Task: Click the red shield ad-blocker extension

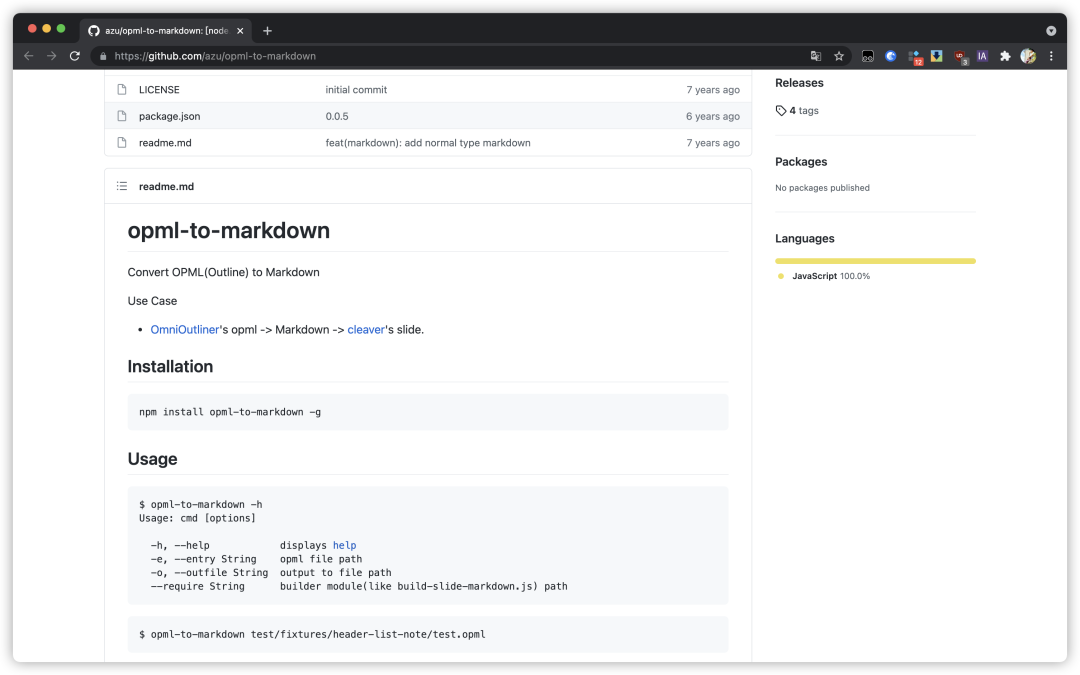Action: (959, 56)
